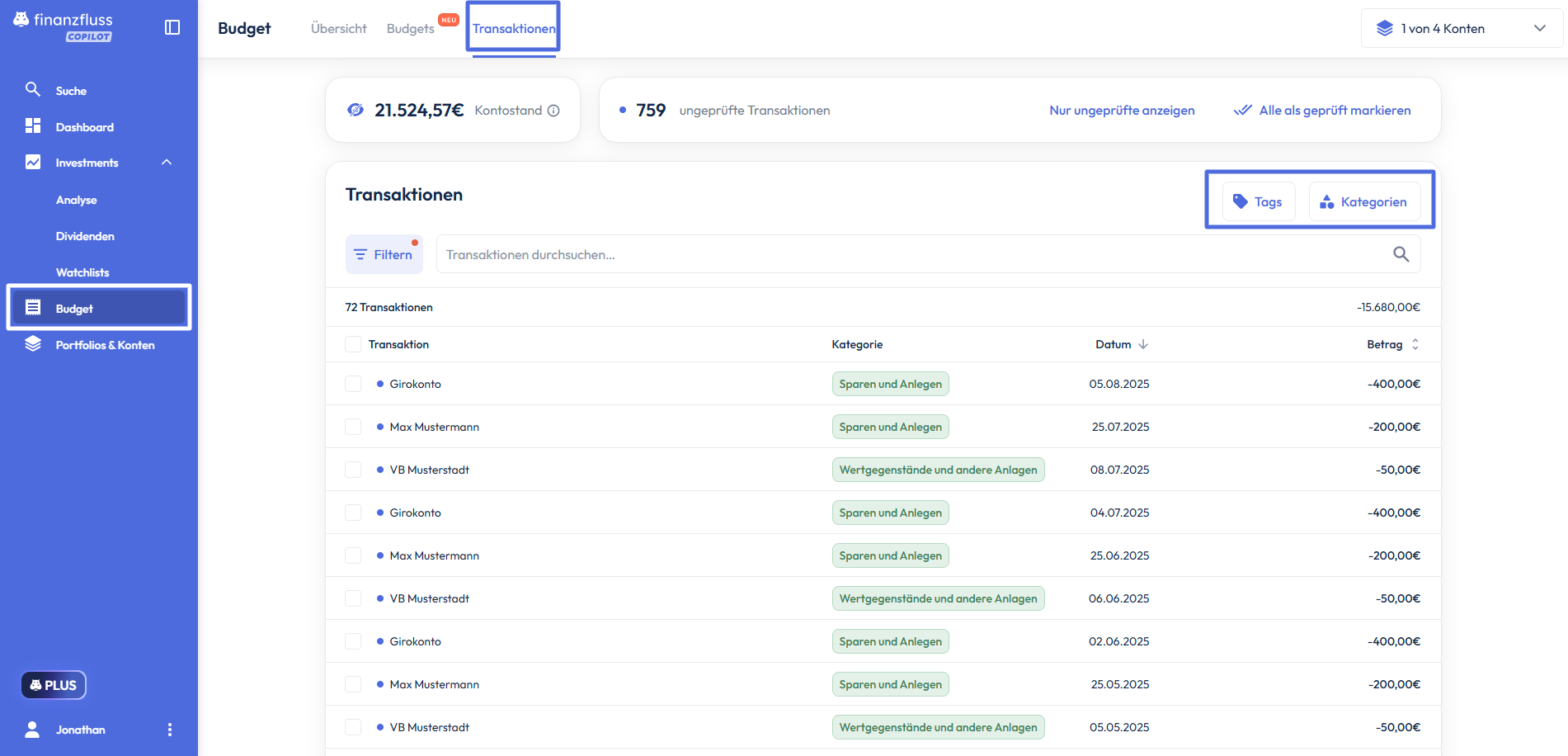
Task: Click the PLUS upgrade badge
Action: tap(54, 685)
